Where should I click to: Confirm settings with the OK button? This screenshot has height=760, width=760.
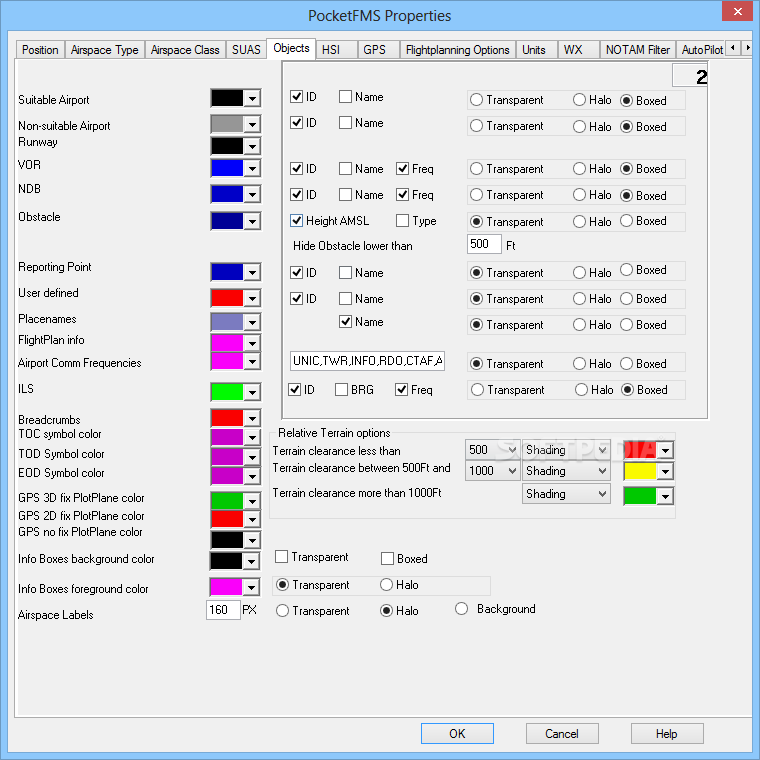(457, 733)
